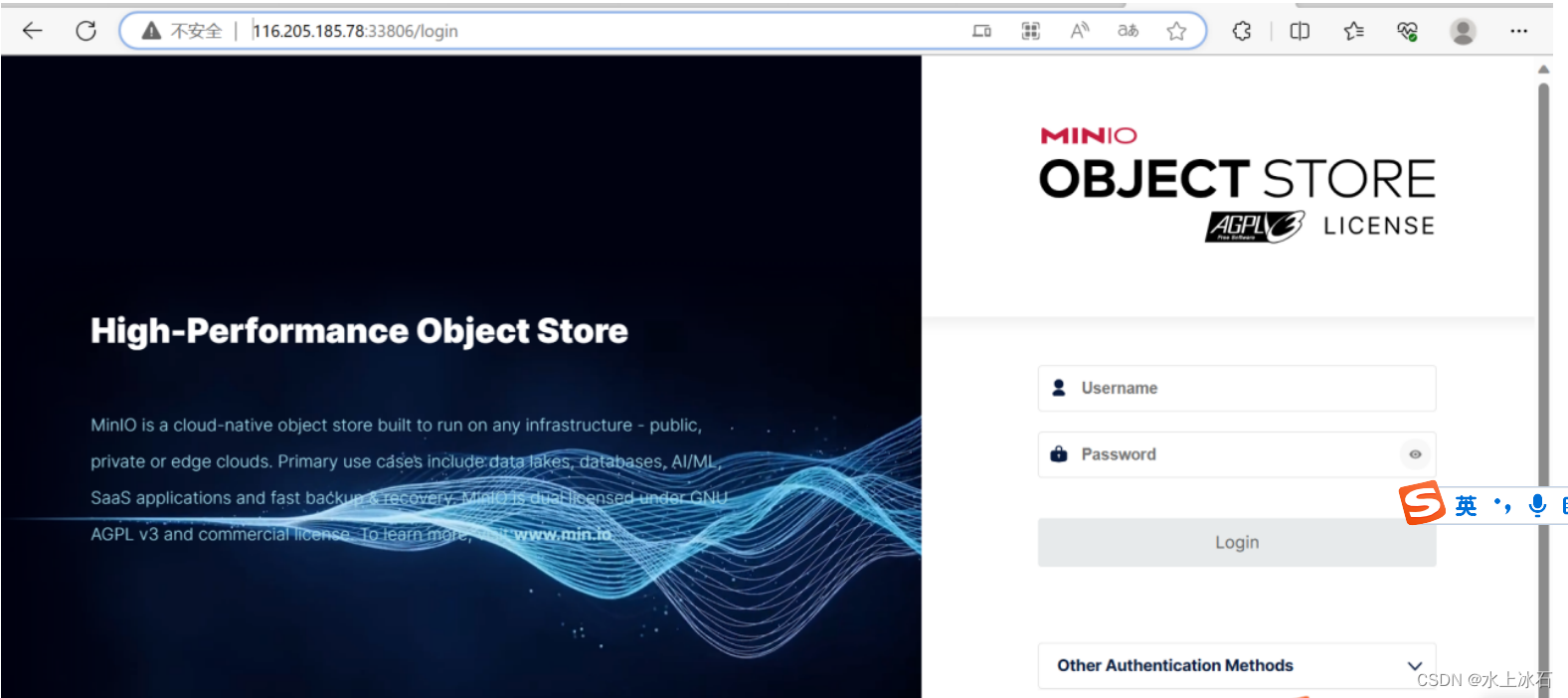The height and width of the screenshot is (698, 1568).
Task: Click the user icon in Username field
Action: pos(1059,388)
